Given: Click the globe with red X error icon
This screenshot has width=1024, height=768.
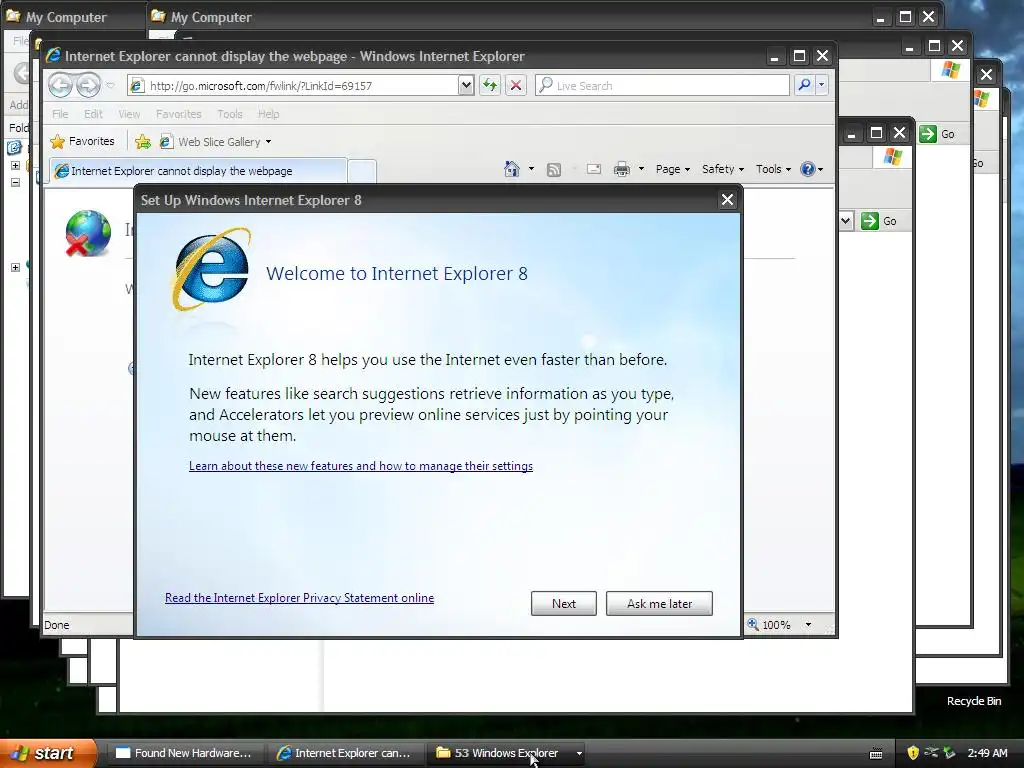Looking at the screenshot, I should (x=88, y=233).
